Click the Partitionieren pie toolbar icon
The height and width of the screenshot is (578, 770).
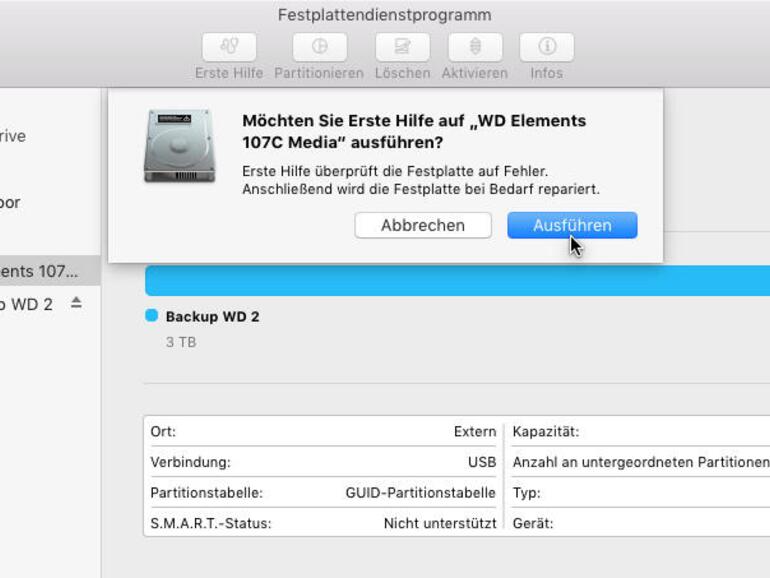(320, 47)
